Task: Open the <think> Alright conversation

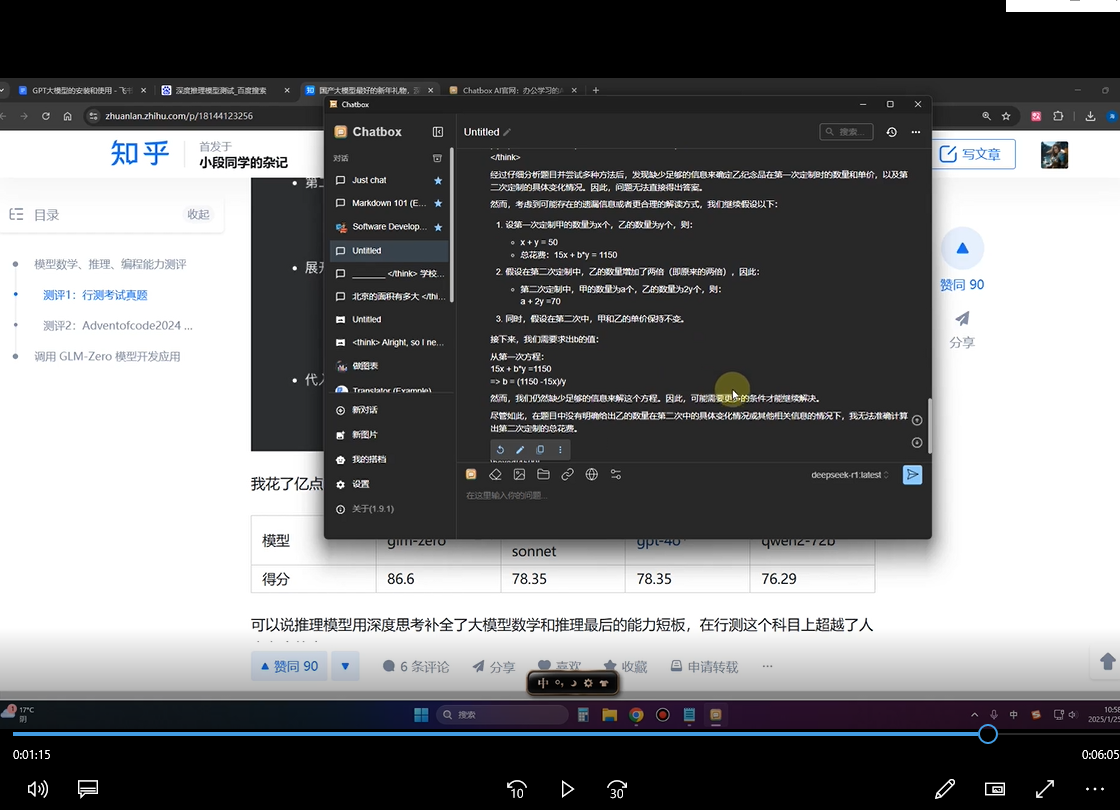Action: click(x=389, y=343)
